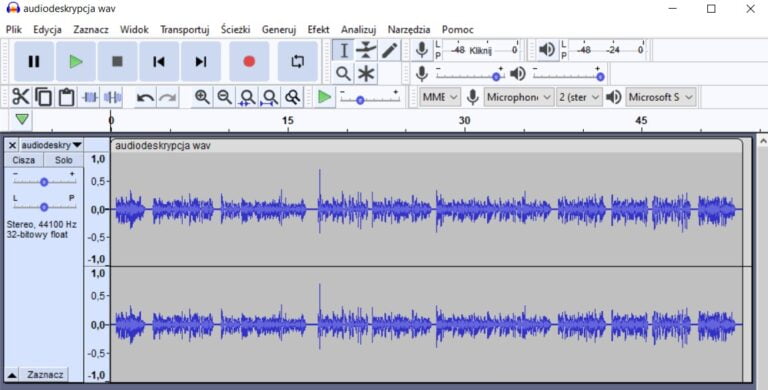Screen dimensions: 768x390
Task: Enable Solo on the track
Action: [64, 160]
